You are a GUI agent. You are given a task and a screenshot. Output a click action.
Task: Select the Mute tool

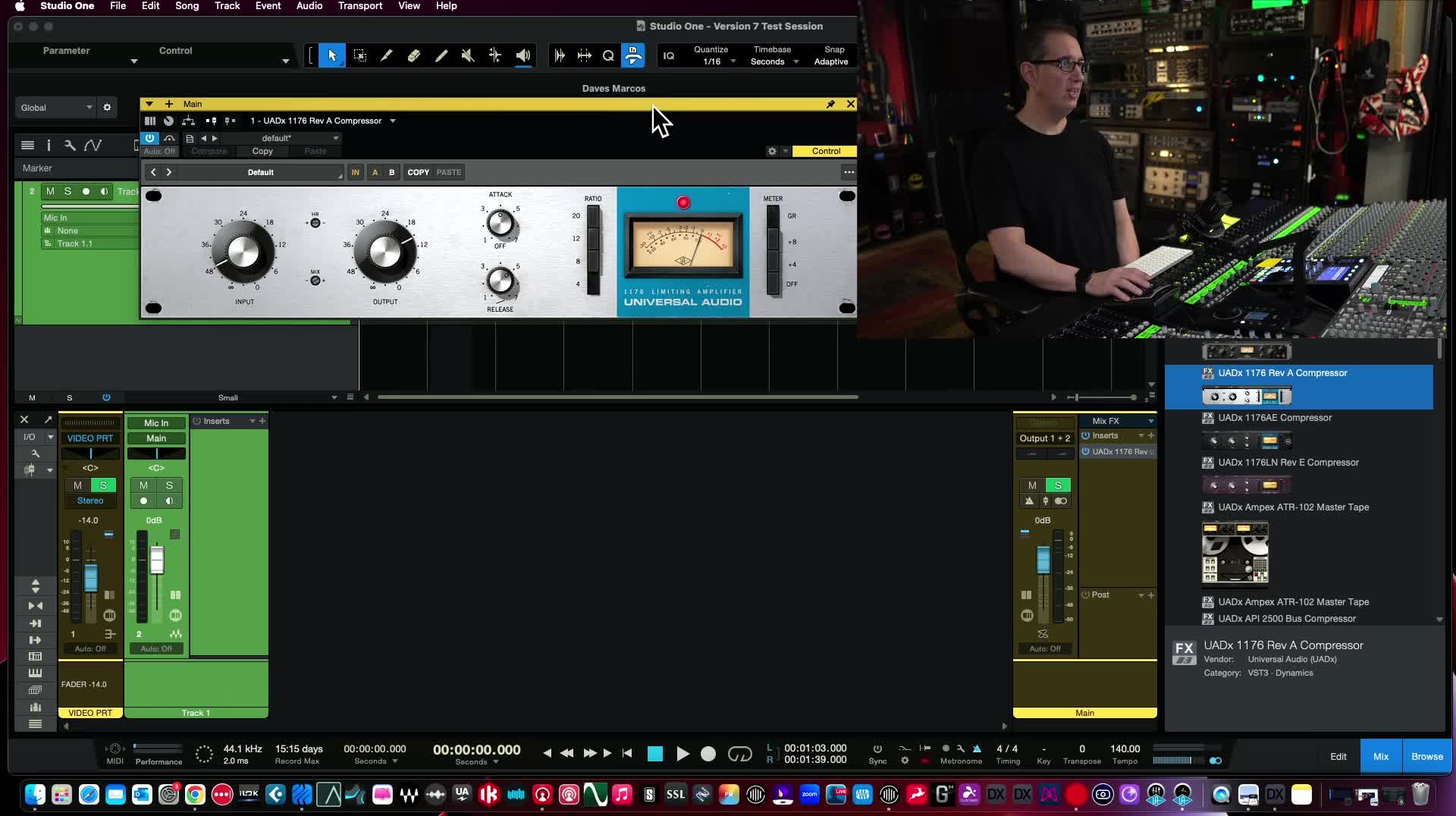click(468, 55)
